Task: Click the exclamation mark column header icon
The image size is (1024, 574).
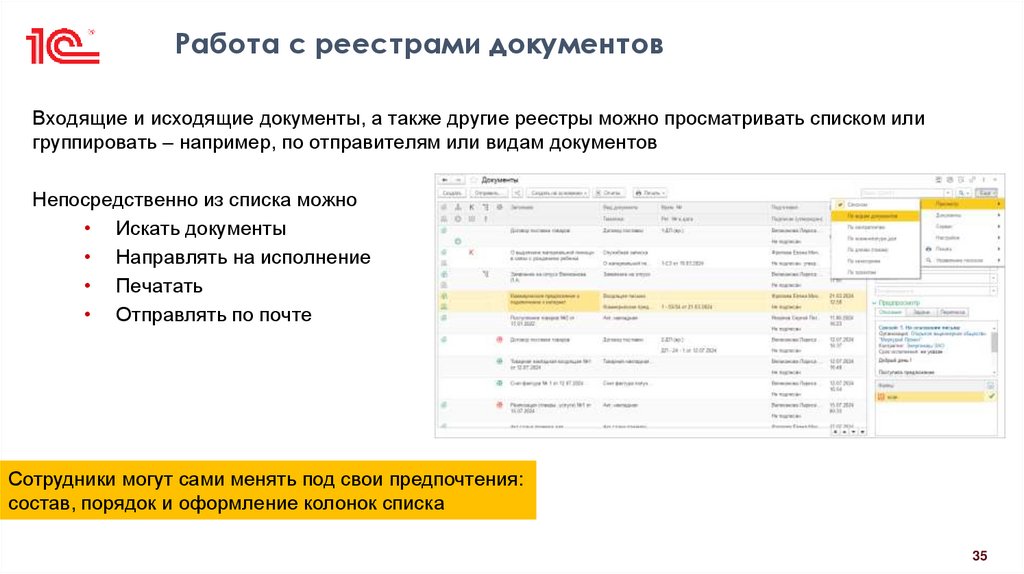Action: pyautogui.click(x=486, y=219)
